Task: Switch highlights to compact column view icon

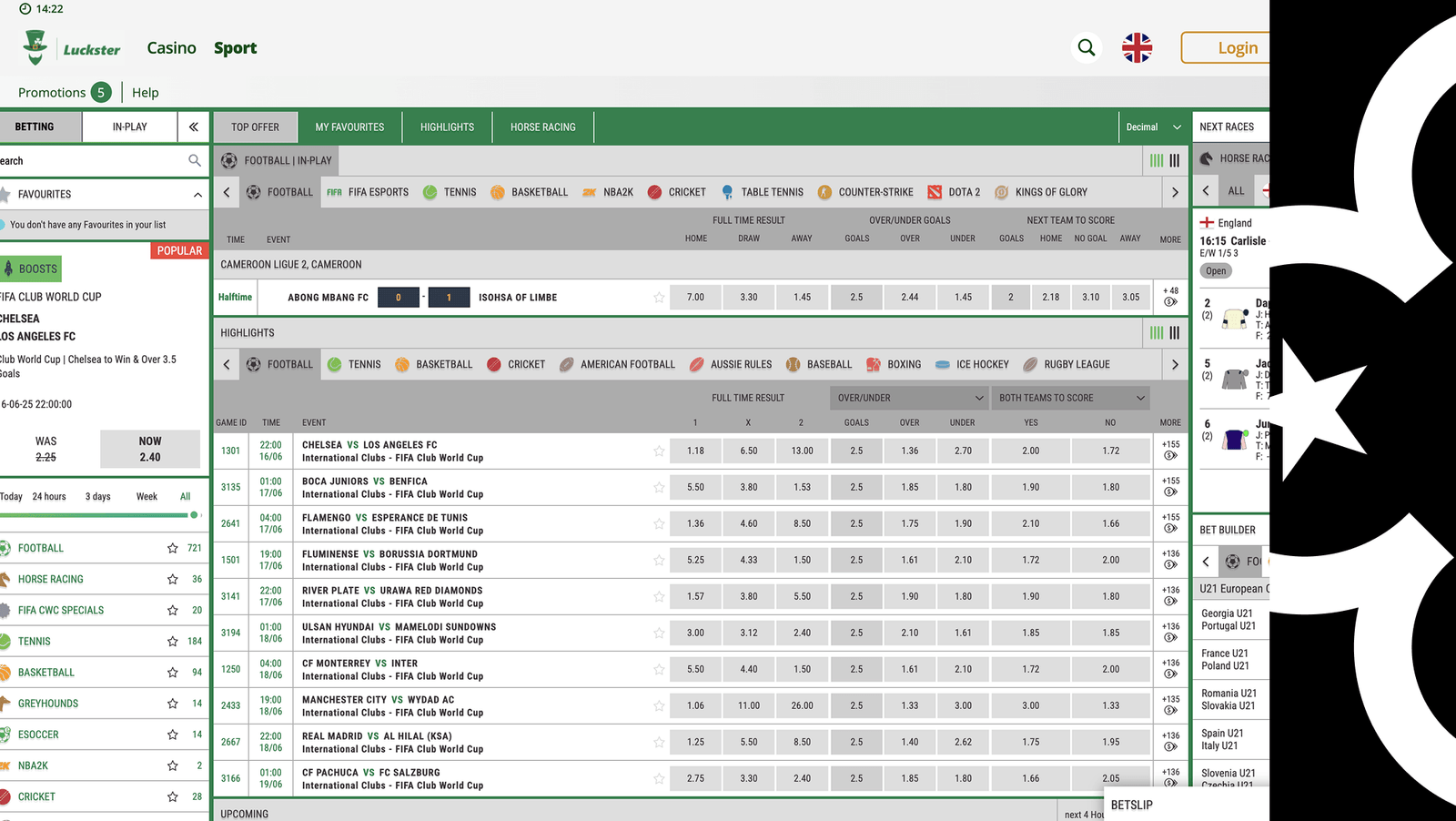Action: click(1174, 333)
